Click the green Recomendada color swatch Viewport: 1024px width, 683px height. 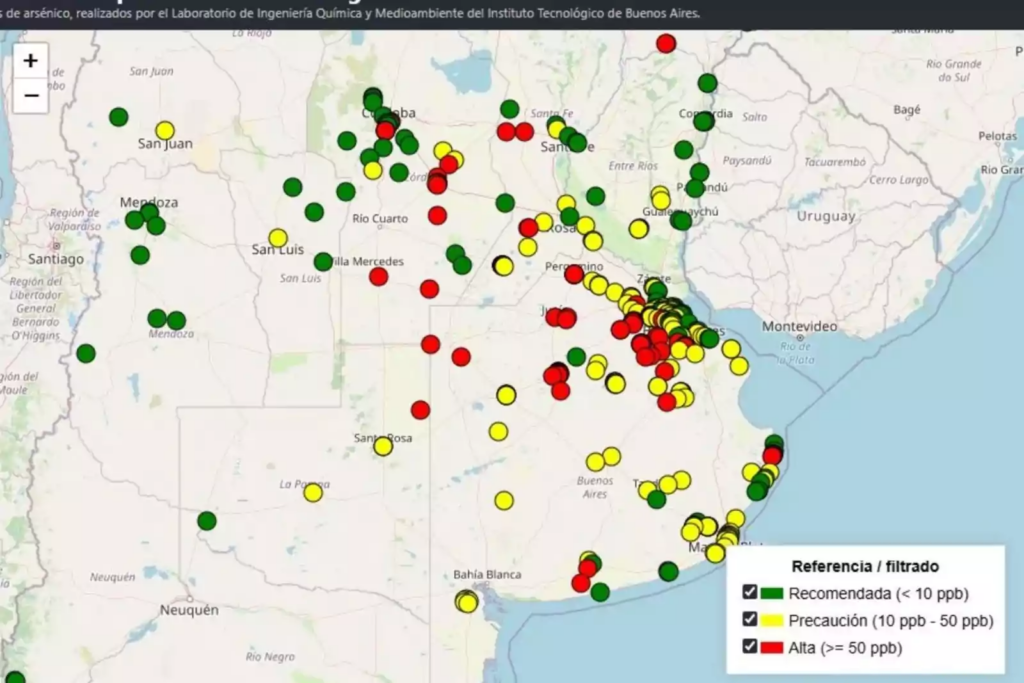[772, 593]
